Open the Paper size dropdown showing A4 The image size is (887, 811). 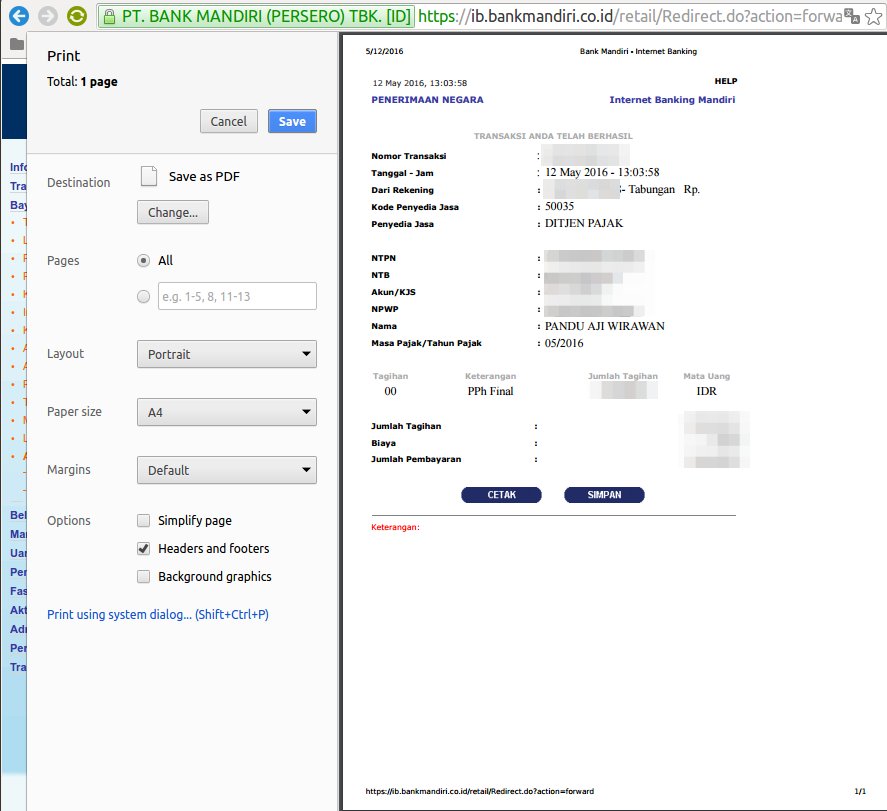coord(227,412)
